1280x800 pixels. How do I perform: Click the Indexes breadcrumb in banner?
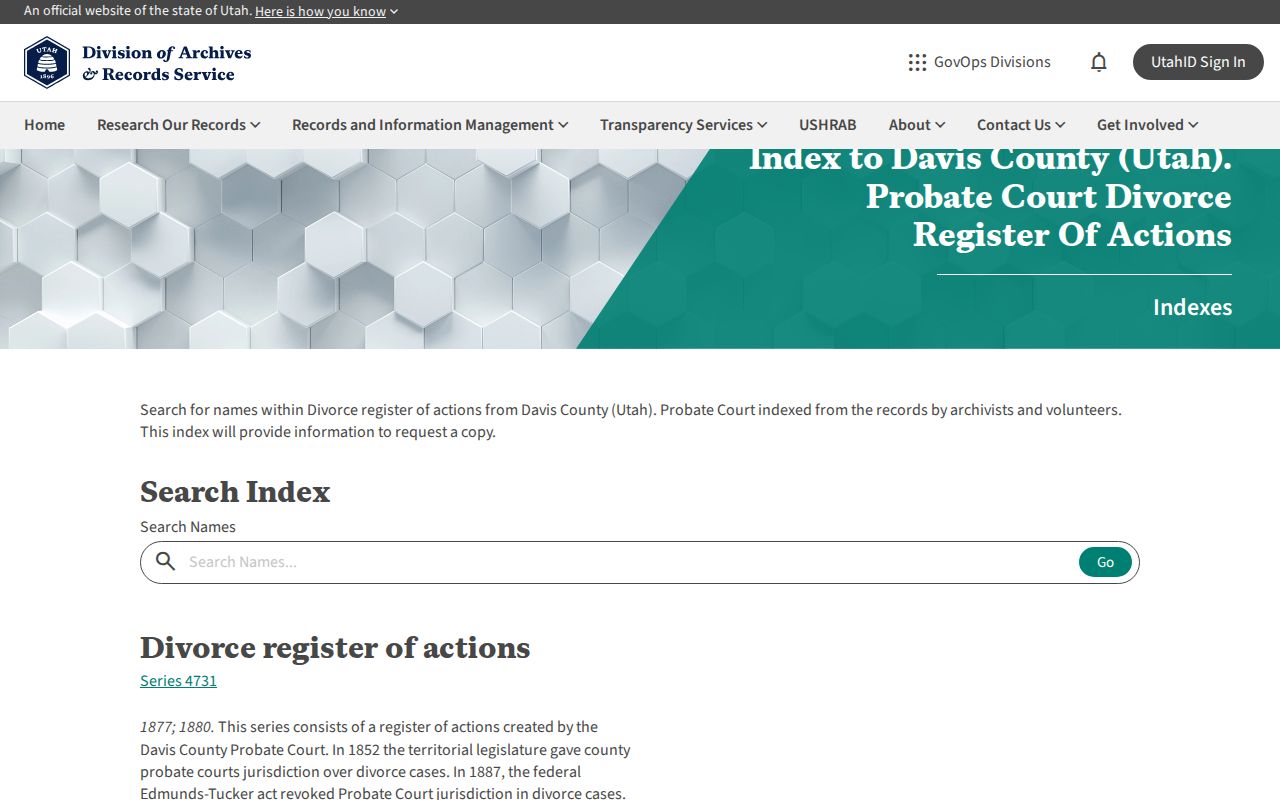pyautogui.click(x=1192, y=307)
